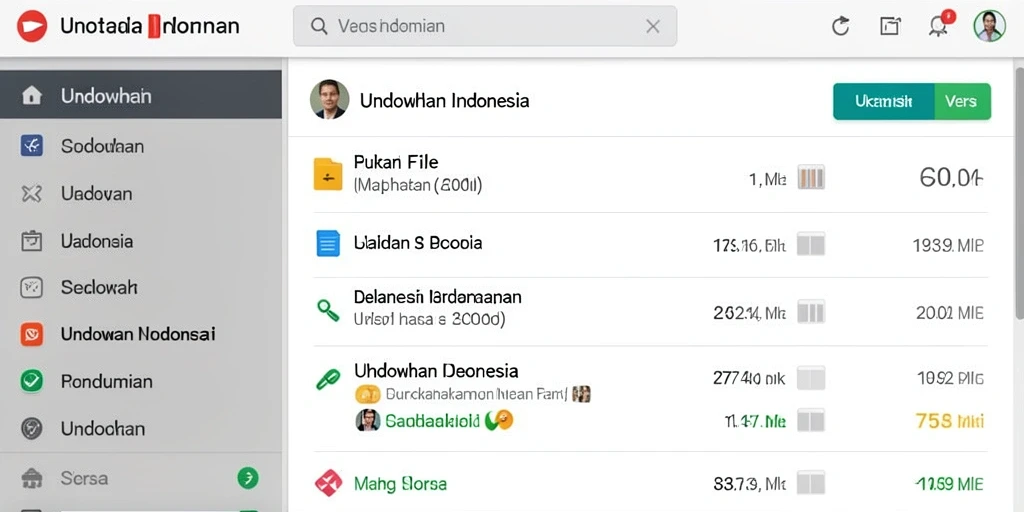Image resolution: width=1024 pixels, height=512 pixels.
Task: Open the green Mahg Slorsa entry
Action: pos(400,484)
